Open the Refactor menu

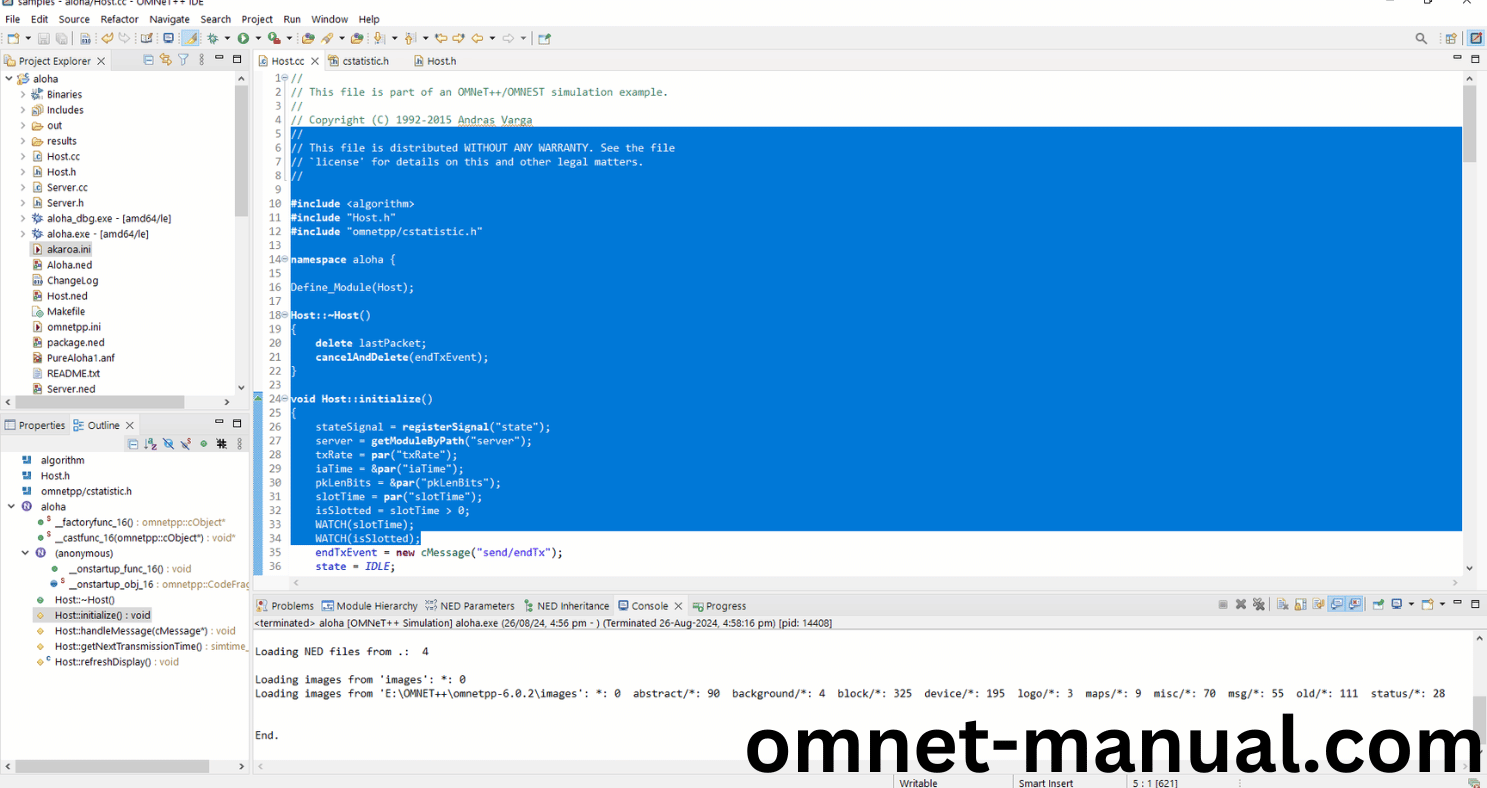(119, 19)
